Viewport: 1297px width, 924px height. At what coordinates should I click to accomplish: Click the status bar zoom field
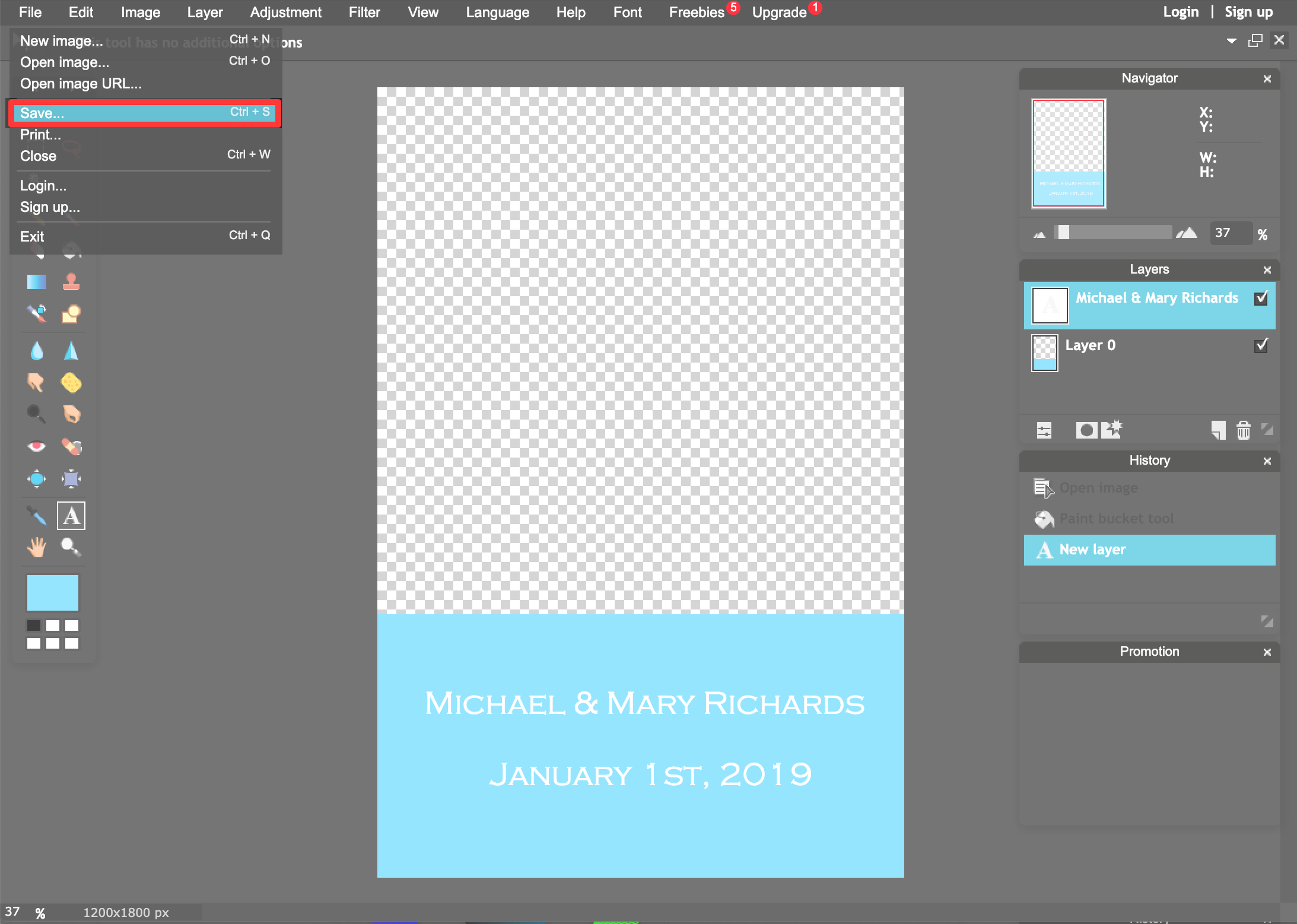13,912
